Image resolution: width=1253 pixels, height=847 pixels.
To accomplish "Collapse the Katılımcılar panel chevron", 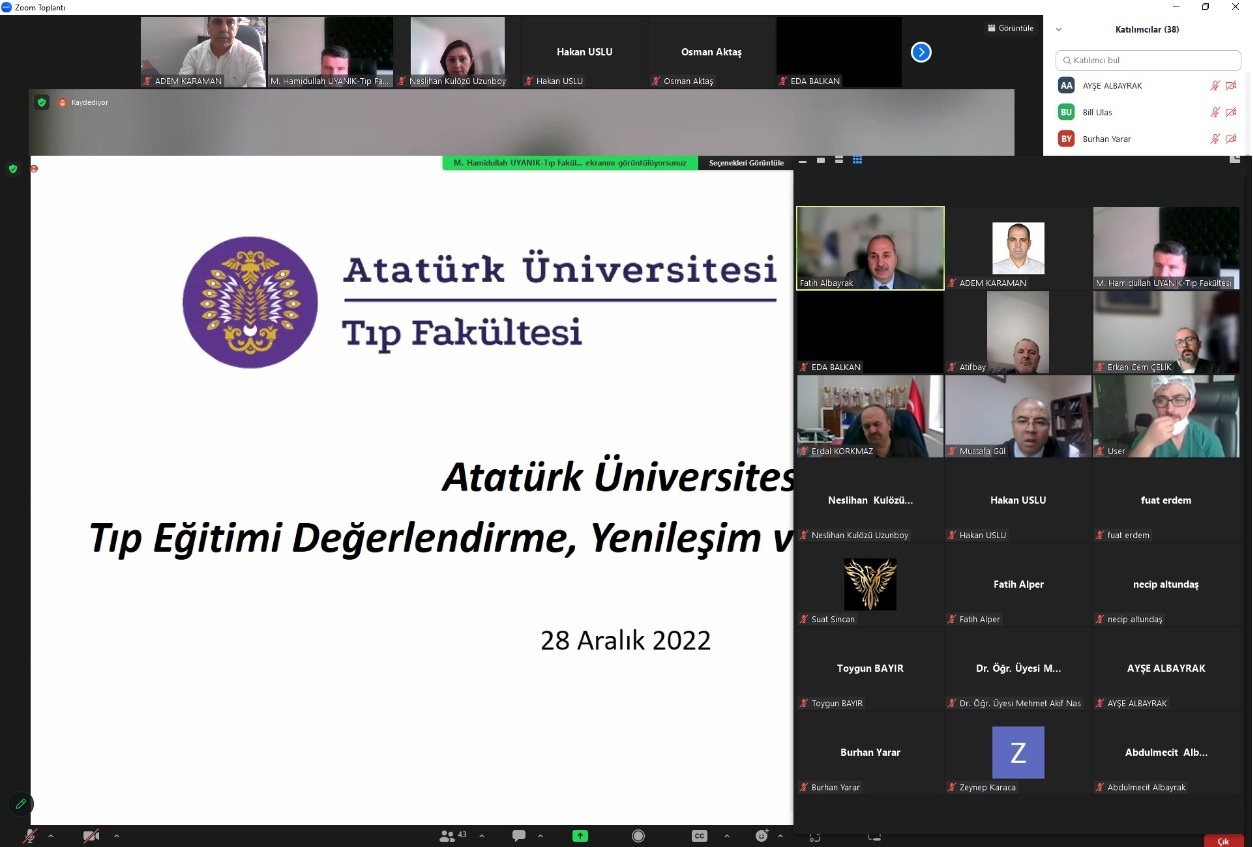I will click(x=1059, y=30).
